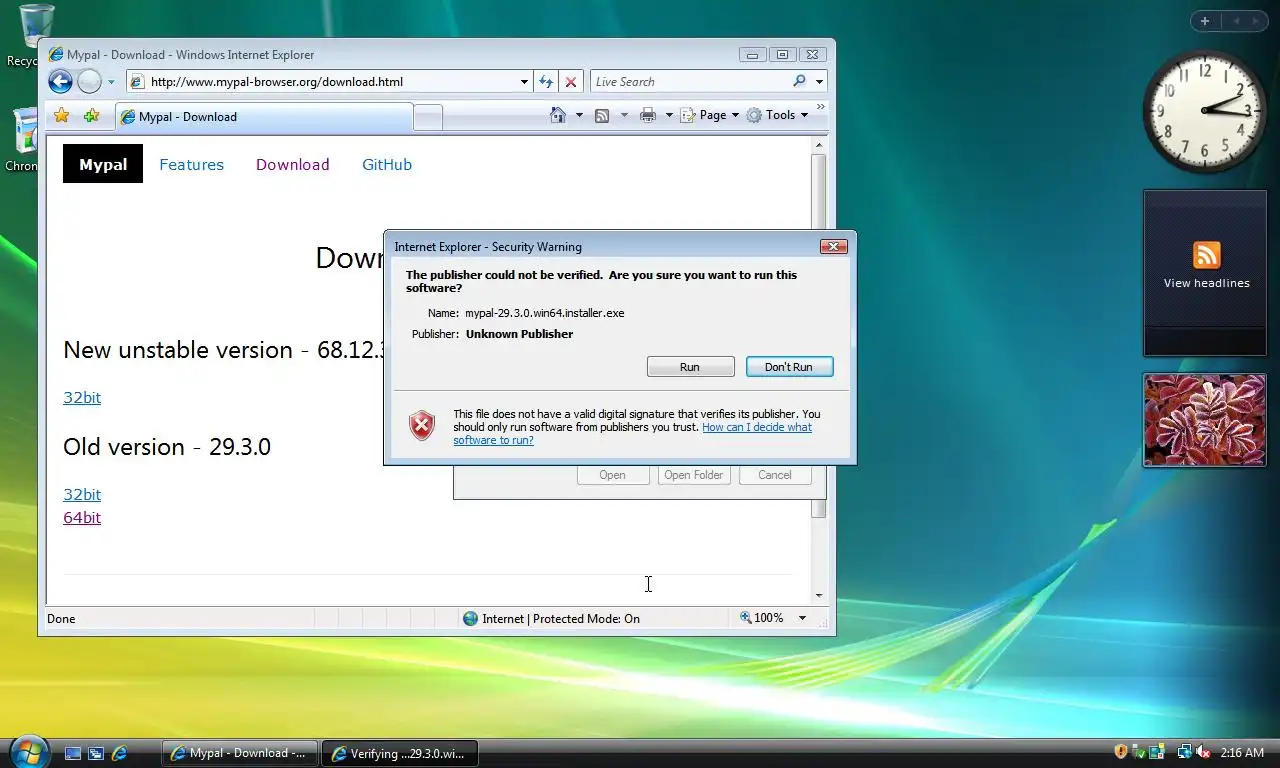Screen dimensions: 1280x768
Task: Click the Live Search magnifier icon
Action: click(x=799, y=82)
